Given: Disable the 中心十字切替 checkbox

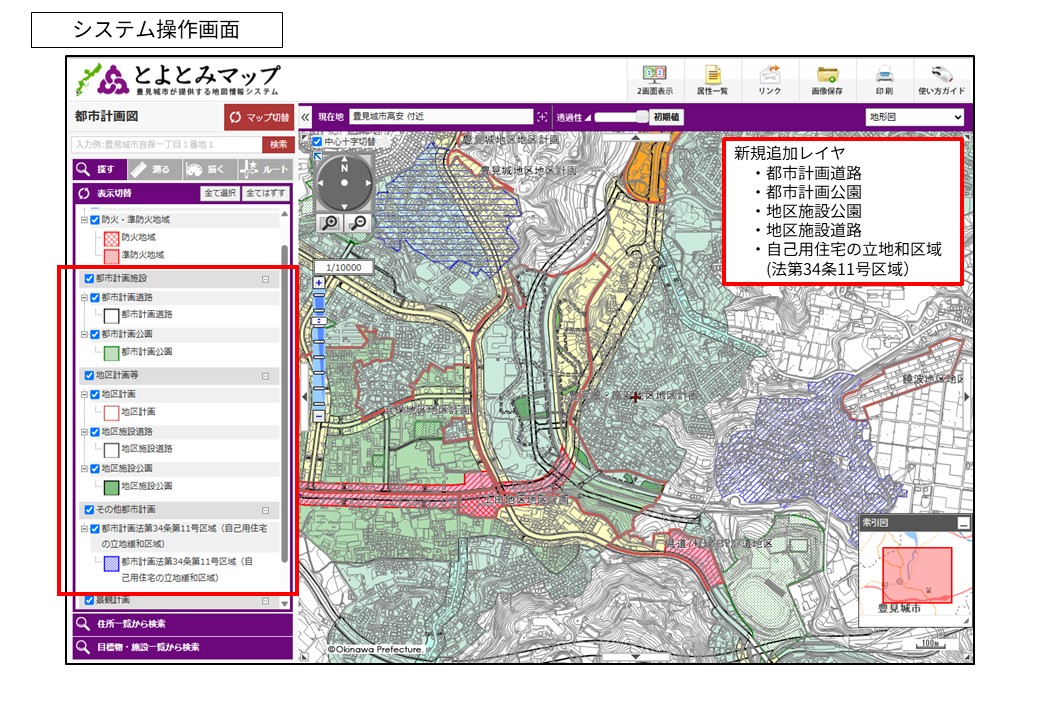Looking at the screenshot, I should pos(317,142).
